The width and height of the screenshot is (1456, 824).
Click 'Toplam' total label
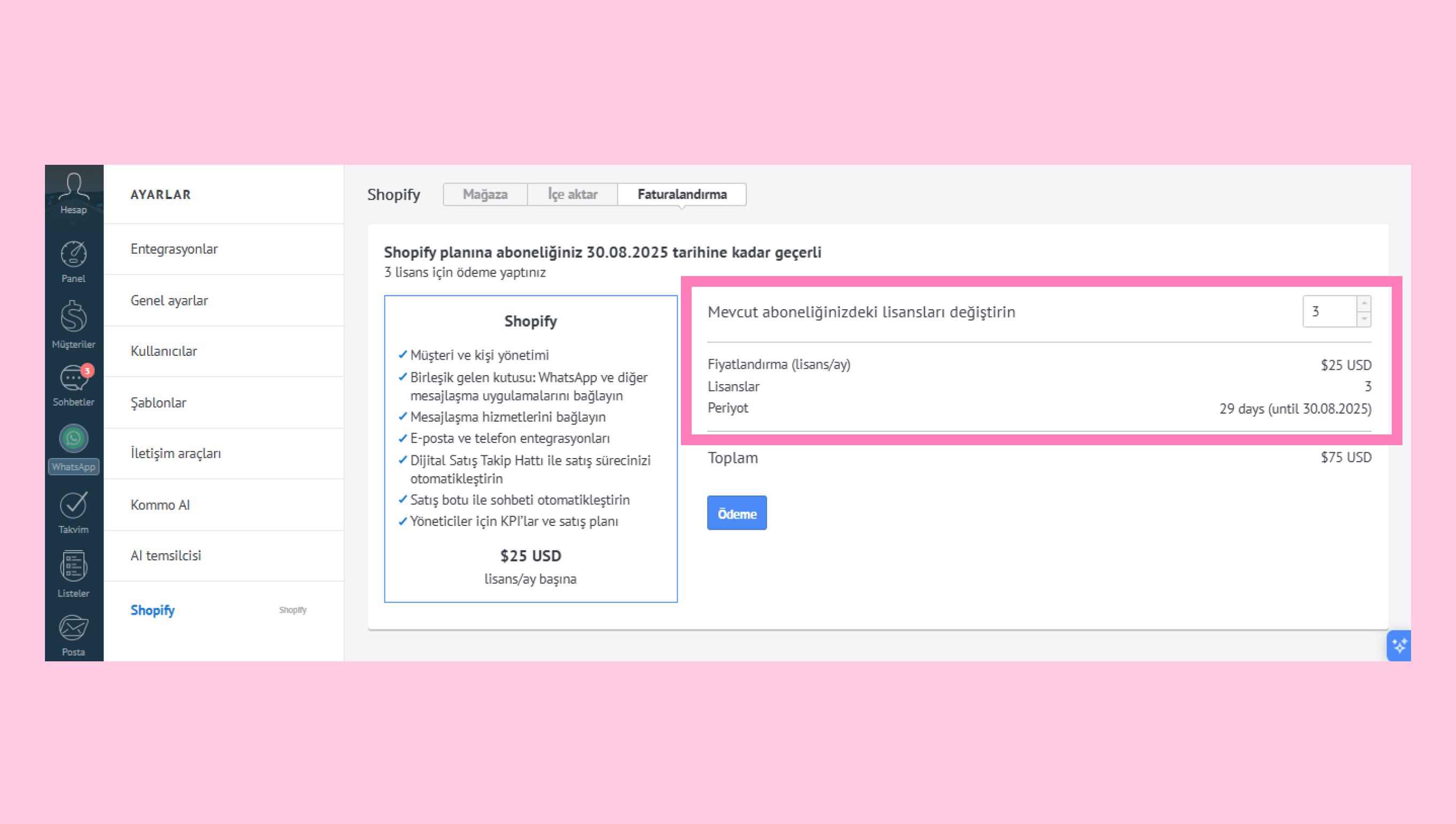732,458
